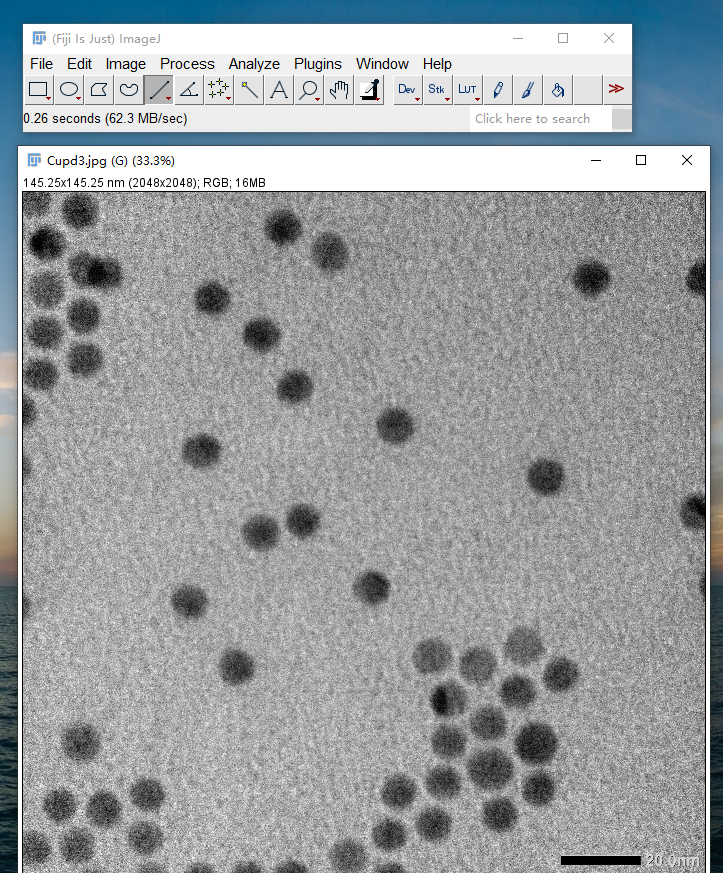The height and width of the screenshot is (873, 723).
Task: Open the Stk stacks menu dropdown
Action: pyautogui.click(x=437, y=90)
